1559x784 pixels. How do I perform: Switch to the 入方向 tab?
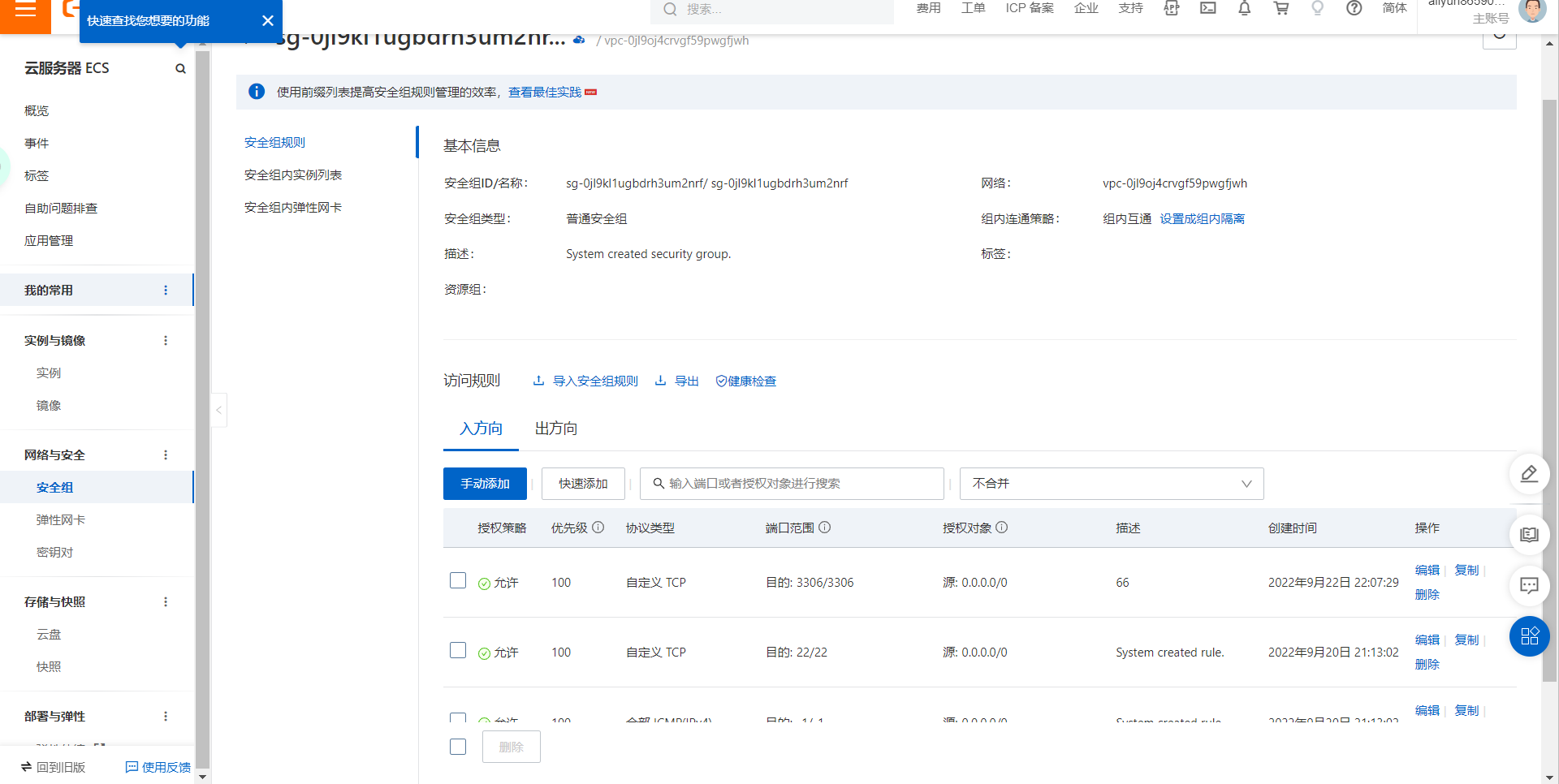point(481,429)
